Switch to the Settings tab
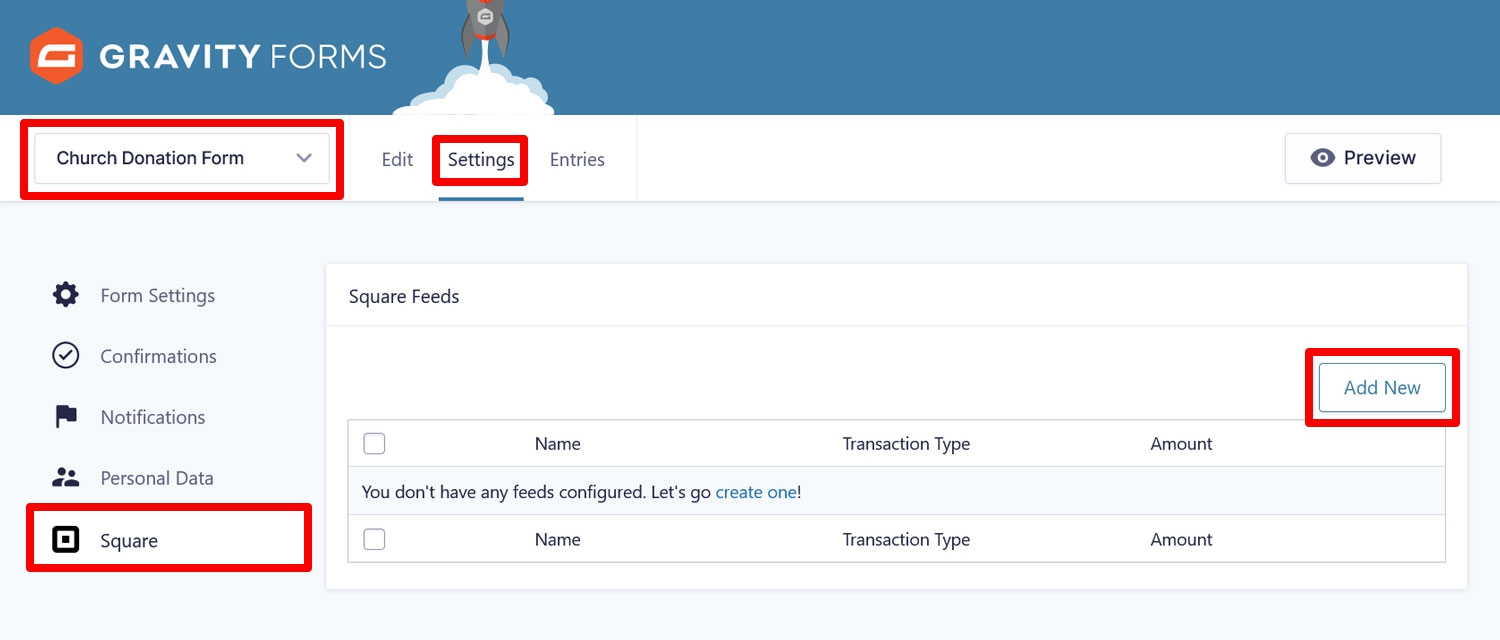 coord(481,159)
